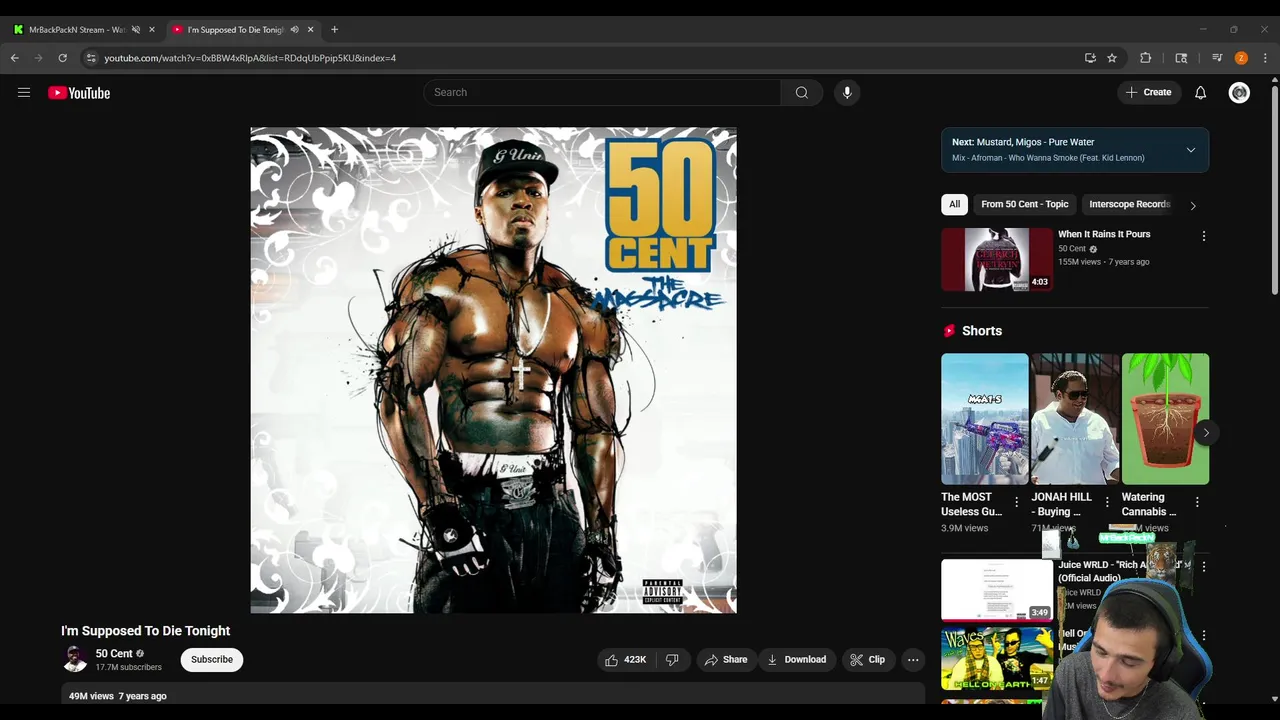Open options for Watering Cannabis short
The height and width of the screenshot is (720, 1280).
tap(1197, 502)
